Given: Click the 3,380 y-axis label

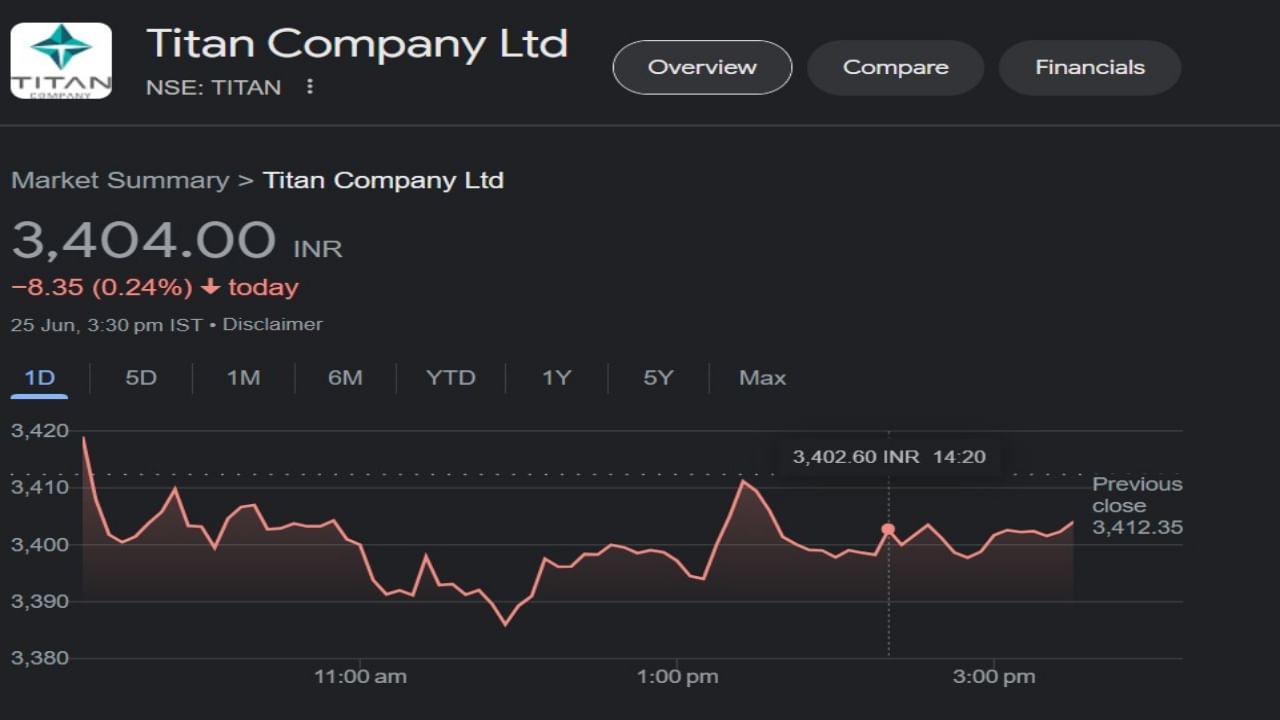Looking at the screenshot, I should pos(40,658).
